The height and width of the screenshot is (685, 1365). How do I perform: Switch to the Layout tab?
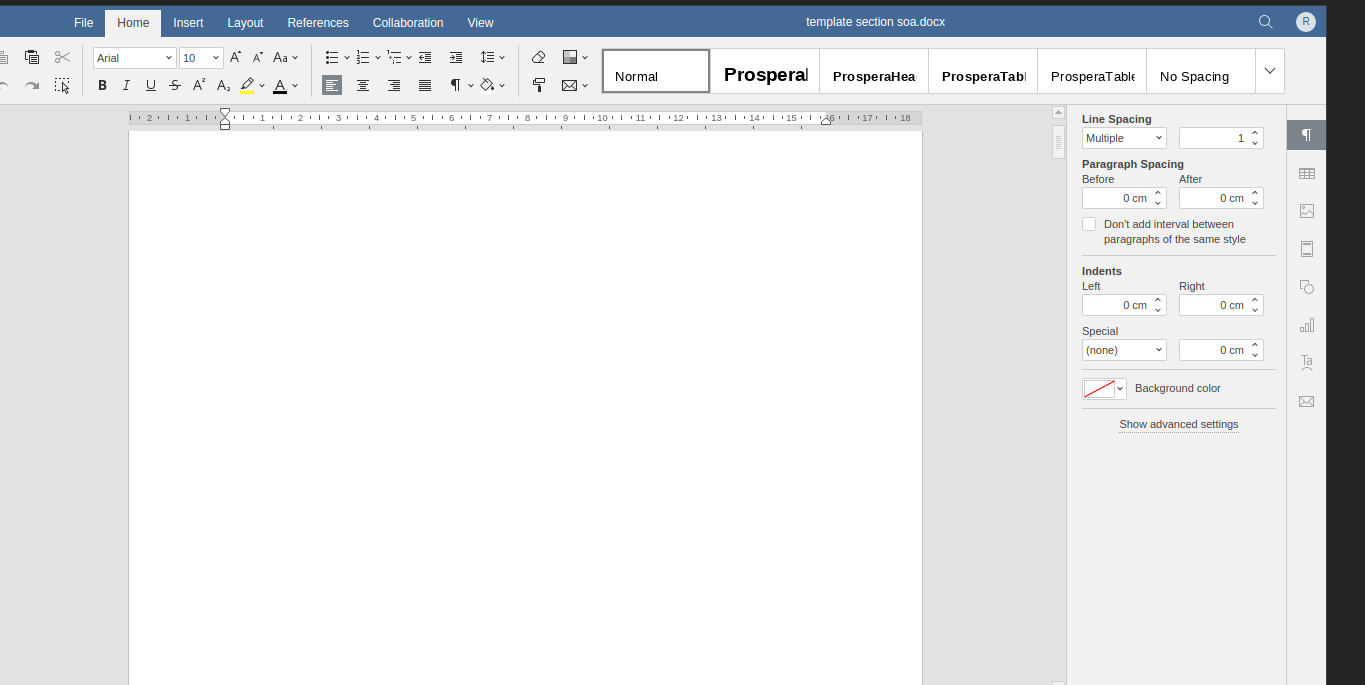pos(245,22)
